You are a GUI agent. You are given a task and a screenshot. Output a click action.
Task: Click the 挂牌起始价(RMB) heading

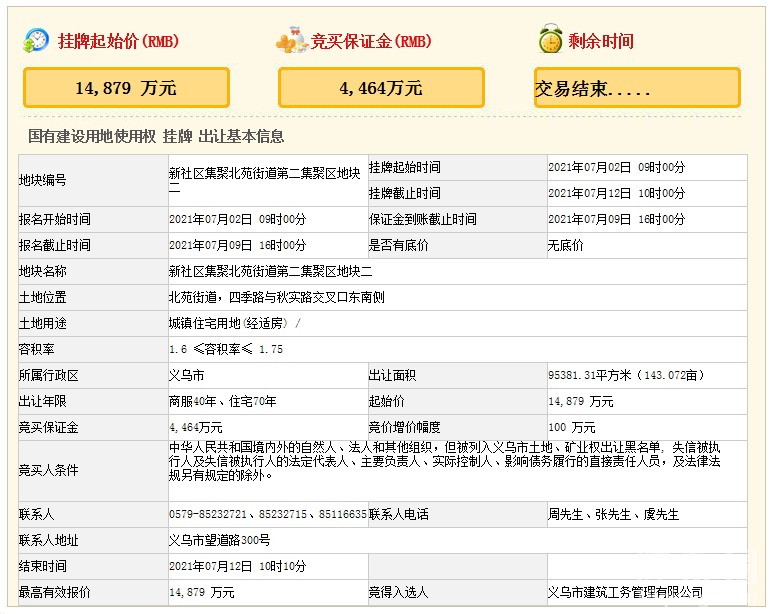pos(117,41)
